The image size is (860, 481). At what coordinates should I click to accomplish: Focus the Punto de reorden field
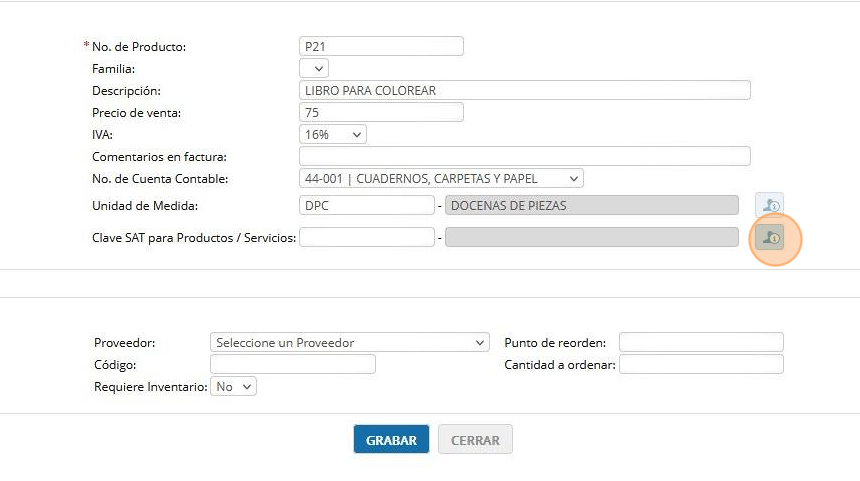(701, 342)
